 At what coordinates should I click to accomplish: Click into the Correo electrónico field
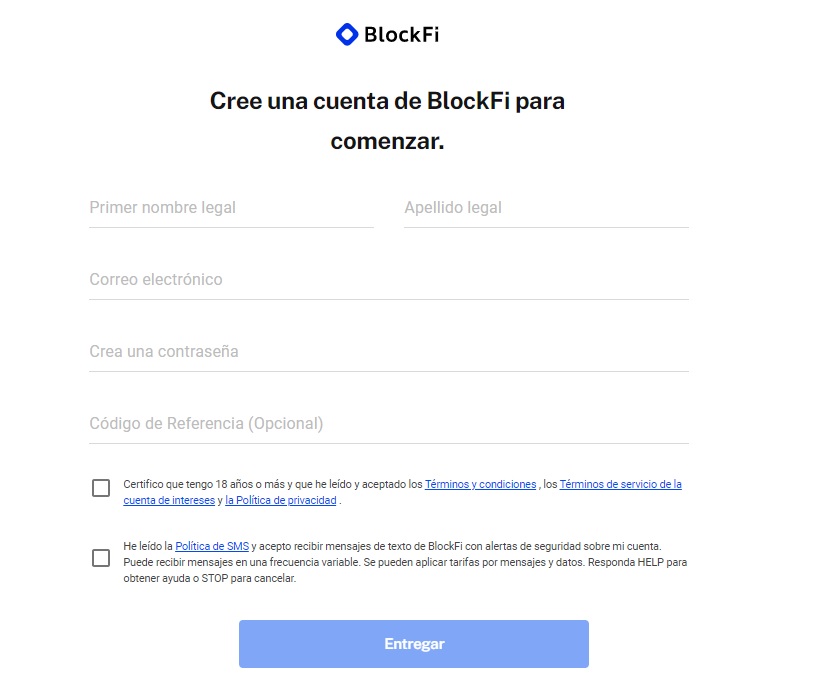click(x=388, y=280)
